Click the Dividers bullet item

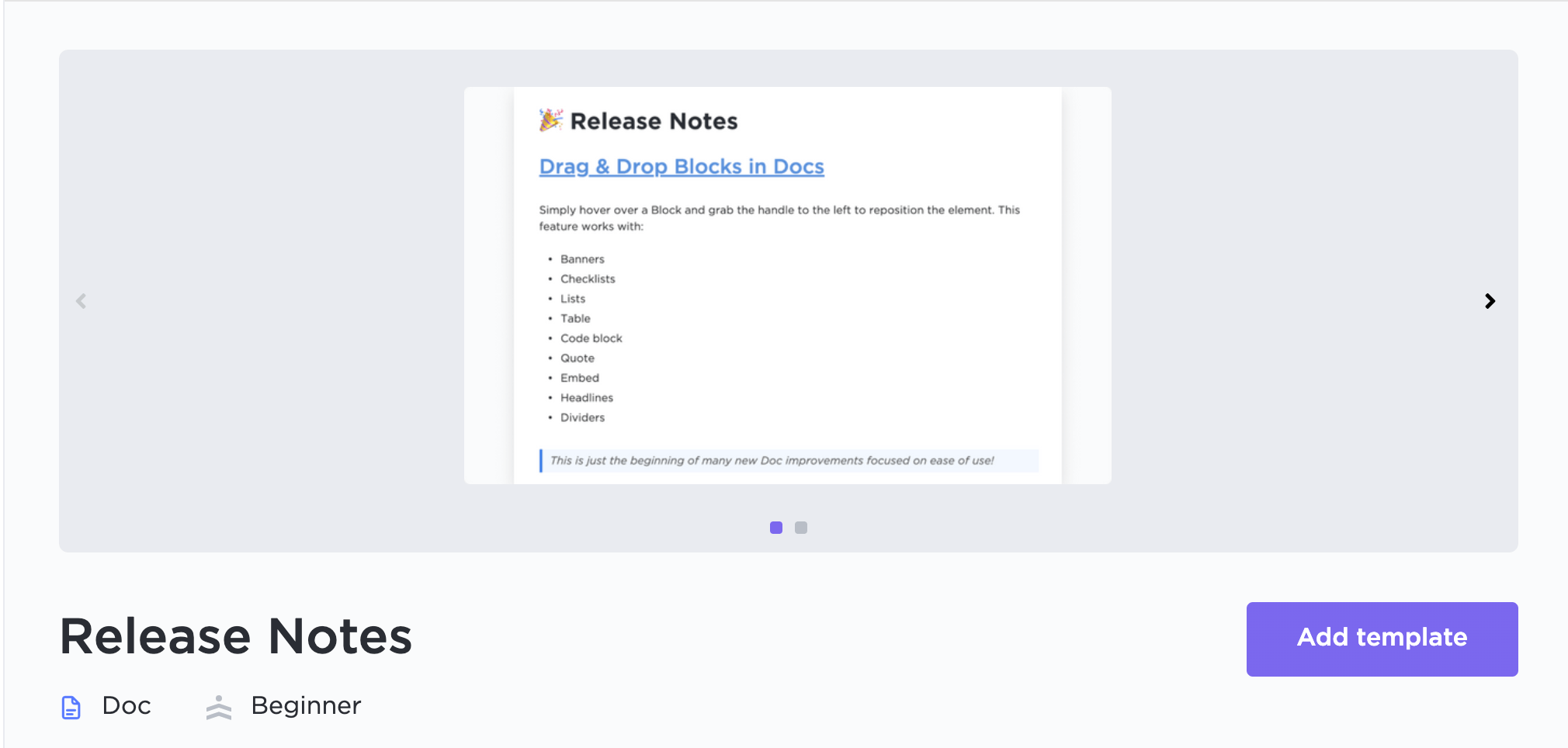(x=582, y=417)
